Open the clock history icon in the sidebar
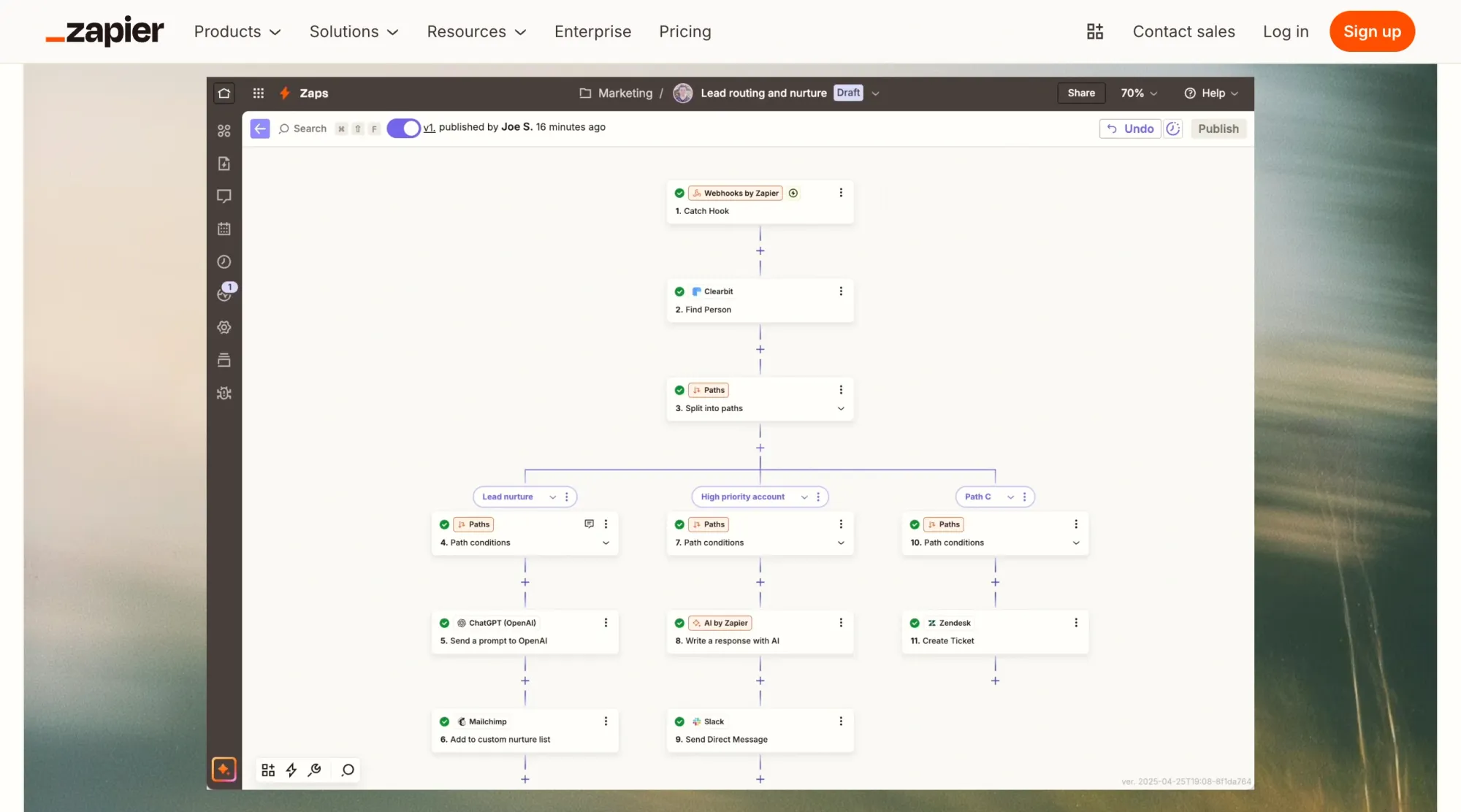Screen dimensions: 1461x812 pyautogui.click(x=224, y=261)
